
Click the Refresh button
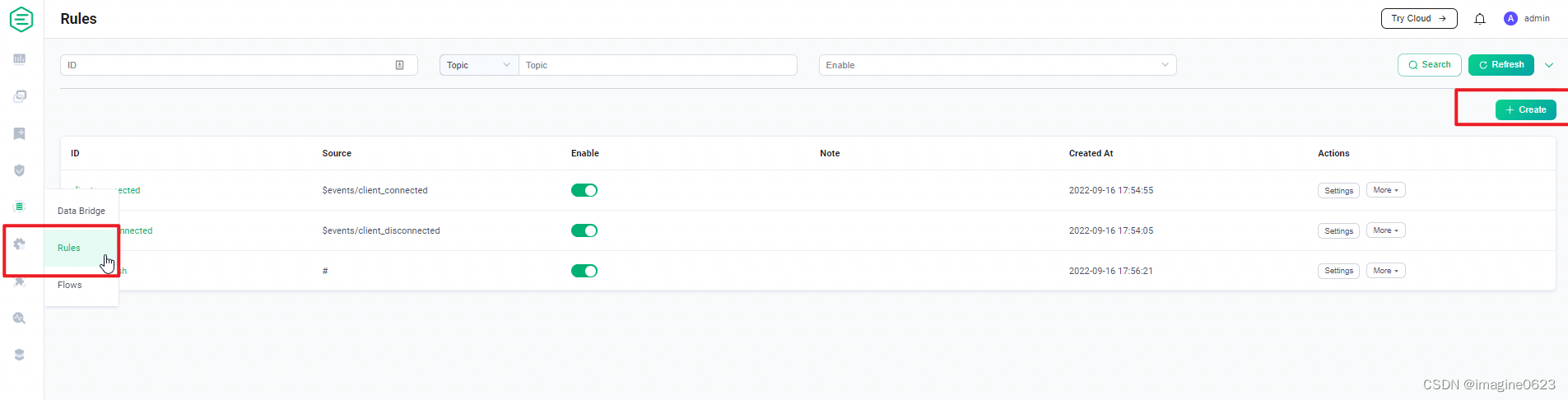[1501, 65]
